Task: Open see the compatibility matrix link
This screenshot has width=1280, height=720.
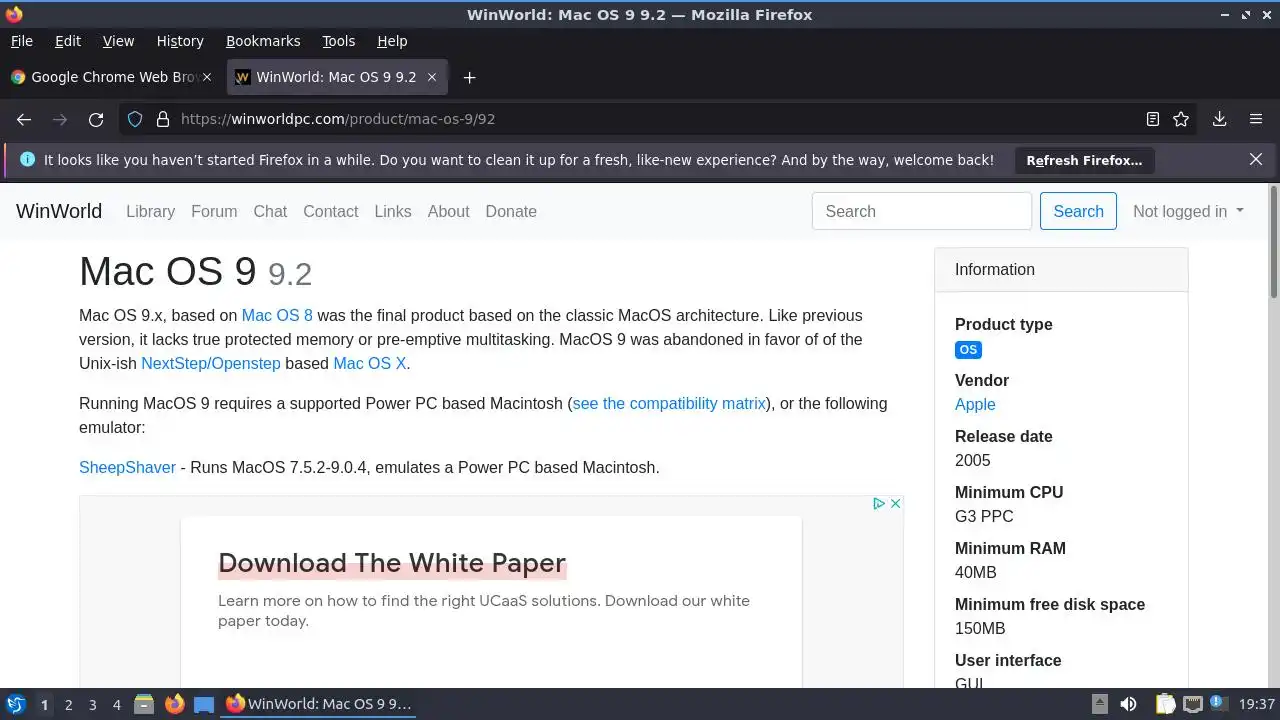Action: pos(669,403)
